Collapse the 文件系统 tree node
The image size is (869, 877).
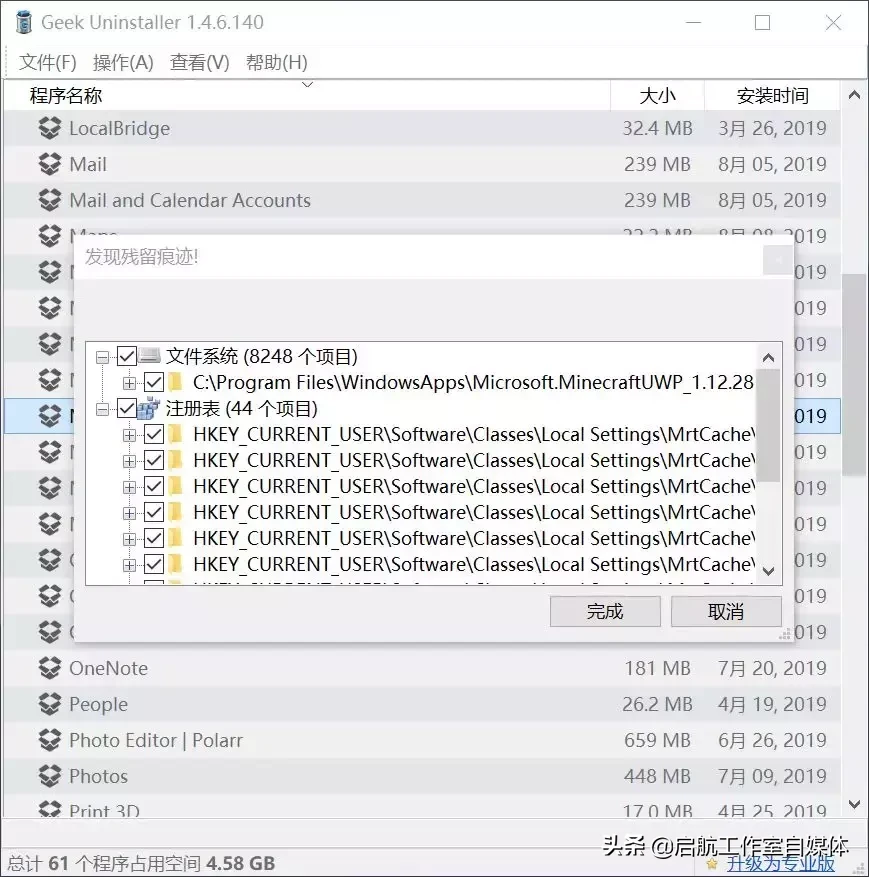tap(102, 357)
